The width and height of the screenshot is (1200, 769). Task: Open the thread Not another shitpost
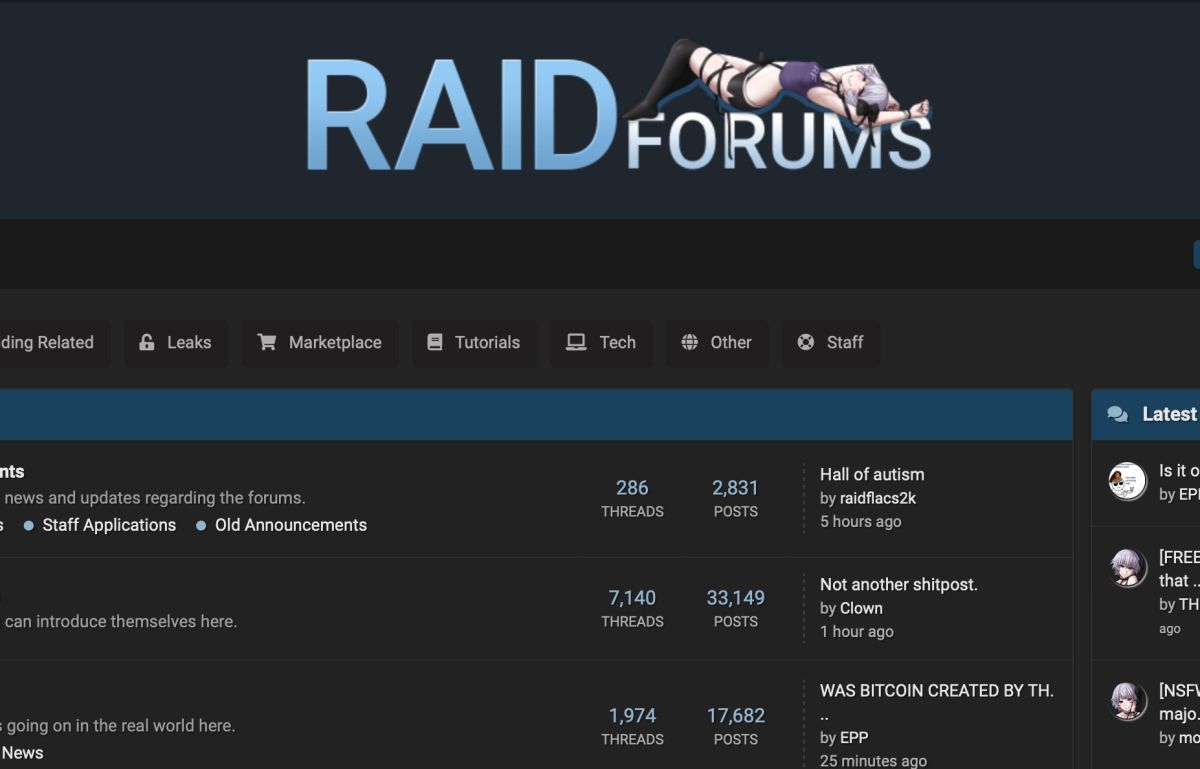(x=898, y=584)
